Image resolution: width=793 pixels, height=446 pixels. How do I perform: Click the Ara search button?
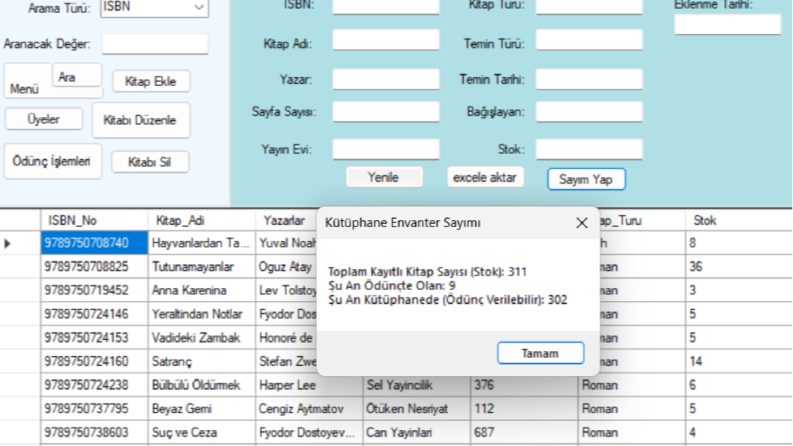click(77, 76)
